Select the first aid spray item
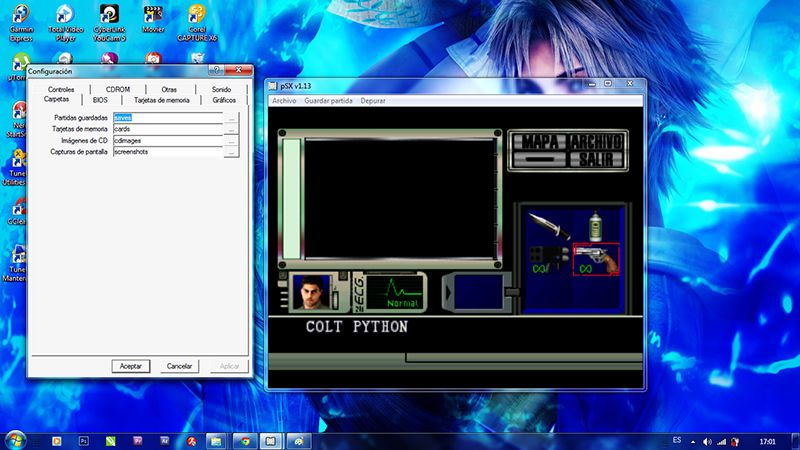Image resolution: width=800 pixels, height=450 pixels. point(595,226)
